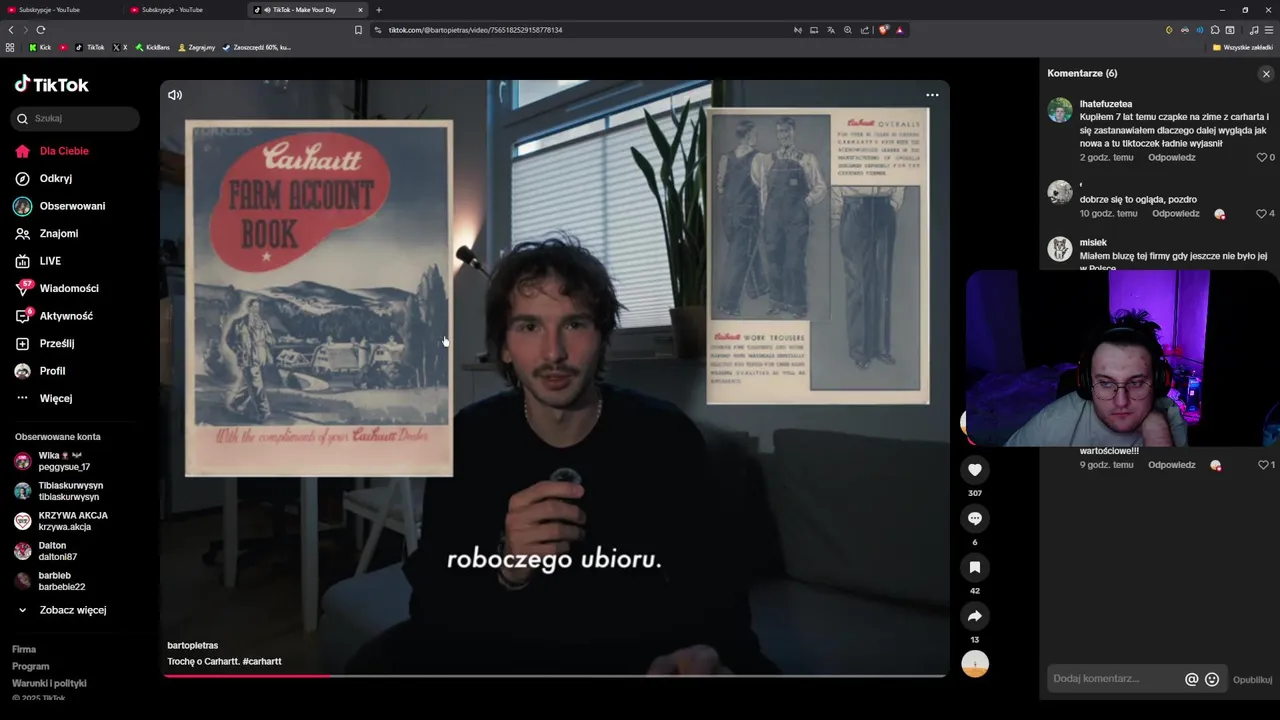Viewport: 1280px width, 720px height.
Task: Open Obserwowani feed
Action: click(72, 206)
